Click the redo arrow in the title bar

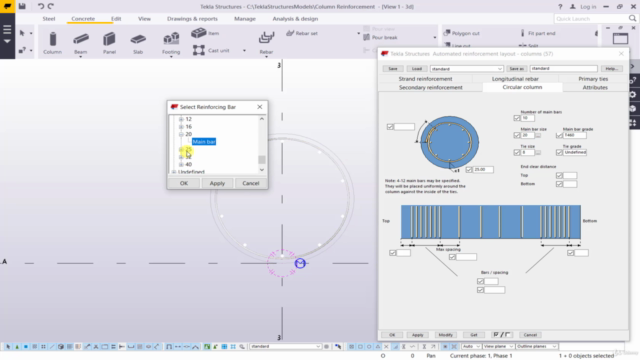(x=51, y=6)
